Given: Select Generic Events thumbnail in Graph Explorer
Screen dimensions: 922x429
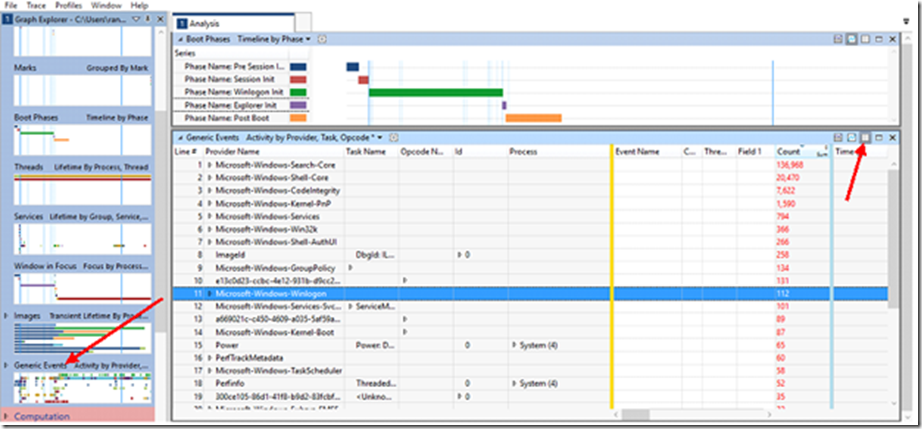Looking at the screenshot, I should 82,387.
